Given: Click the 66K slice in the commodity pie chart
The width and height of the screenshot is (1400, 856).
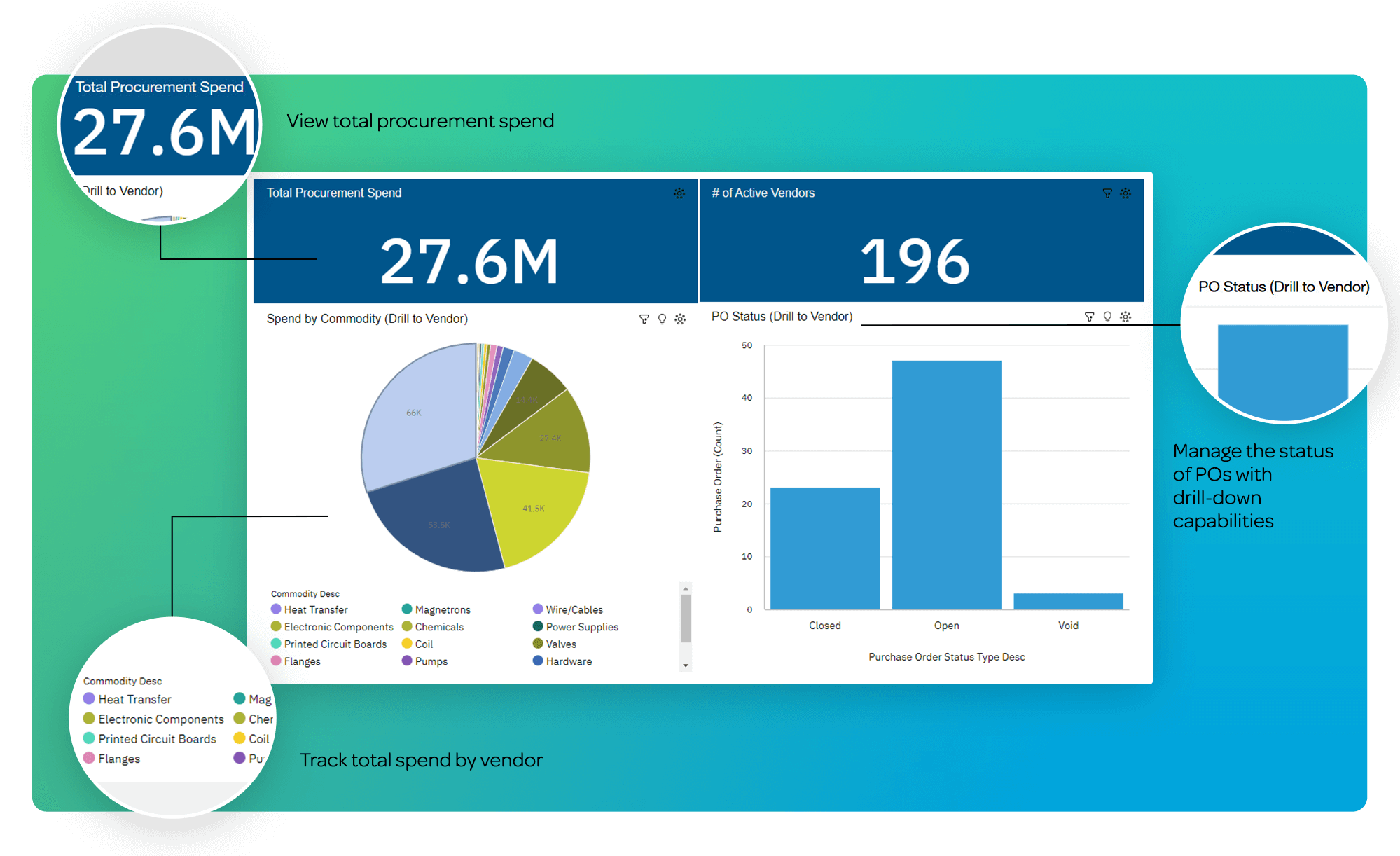Looking at the screenshot, I should coord(413,413).
